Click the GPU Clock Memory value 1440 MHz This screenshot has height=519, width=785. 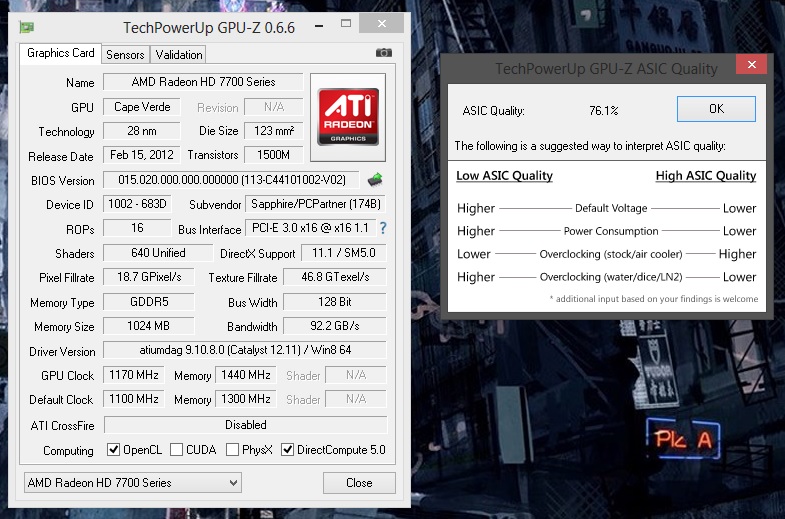tap(245, 375)
